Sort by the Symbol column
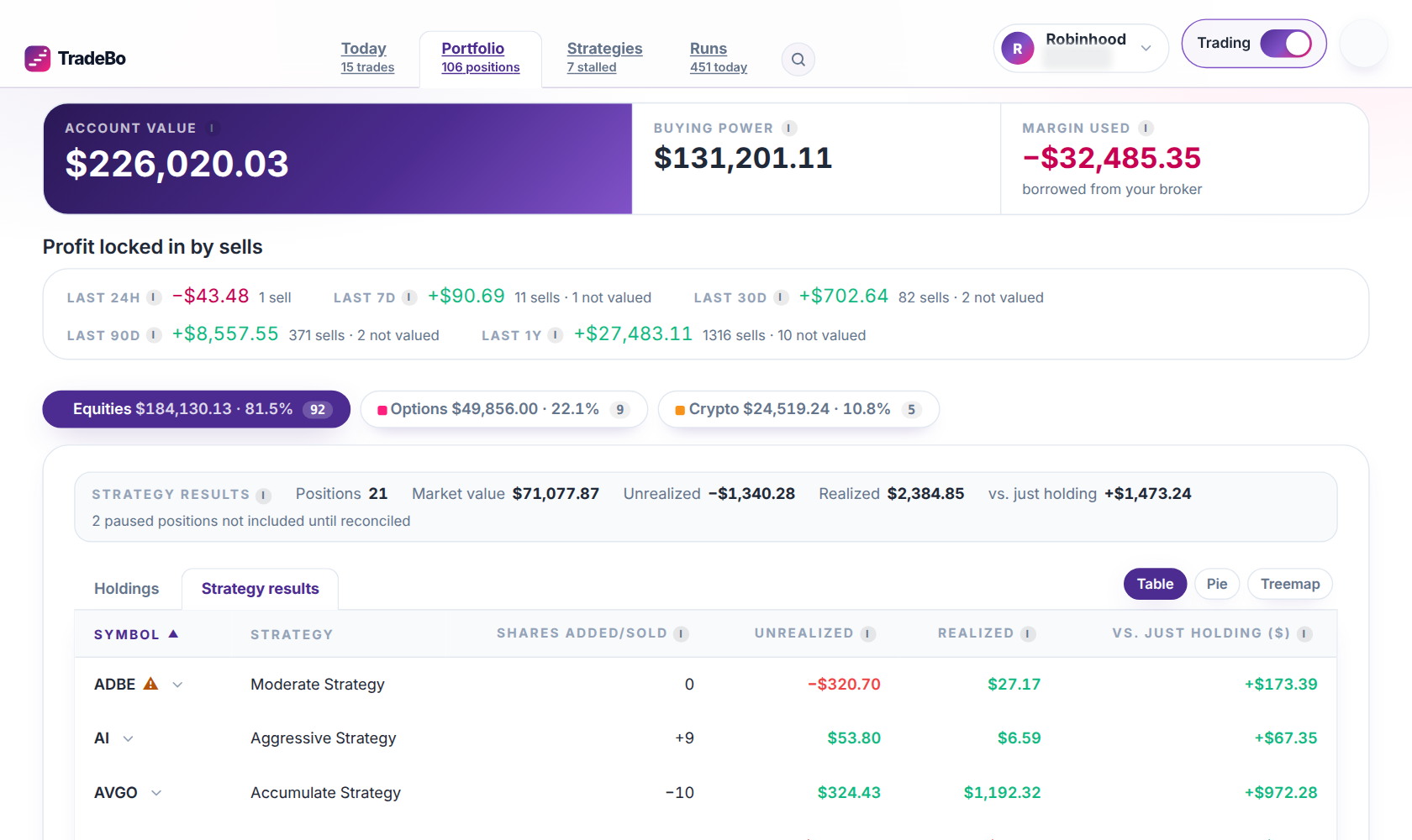 [x=136, y=634]
